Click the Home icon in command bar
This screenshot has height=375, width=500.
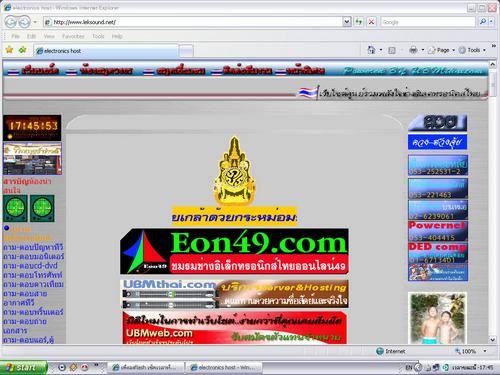tap(371, 50)
